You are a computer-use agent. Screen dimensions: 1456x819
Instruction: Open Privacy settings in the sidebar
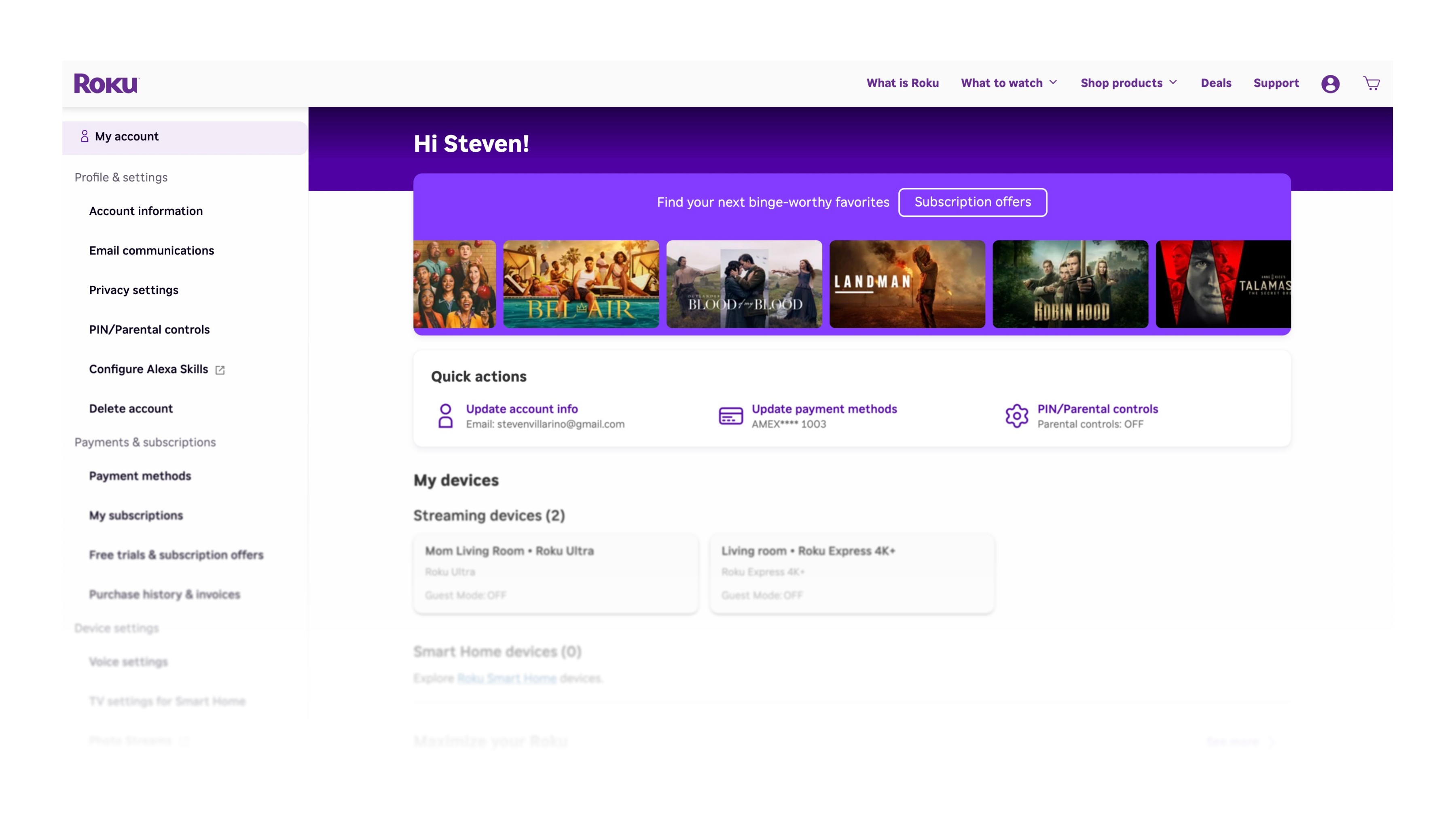133,290
